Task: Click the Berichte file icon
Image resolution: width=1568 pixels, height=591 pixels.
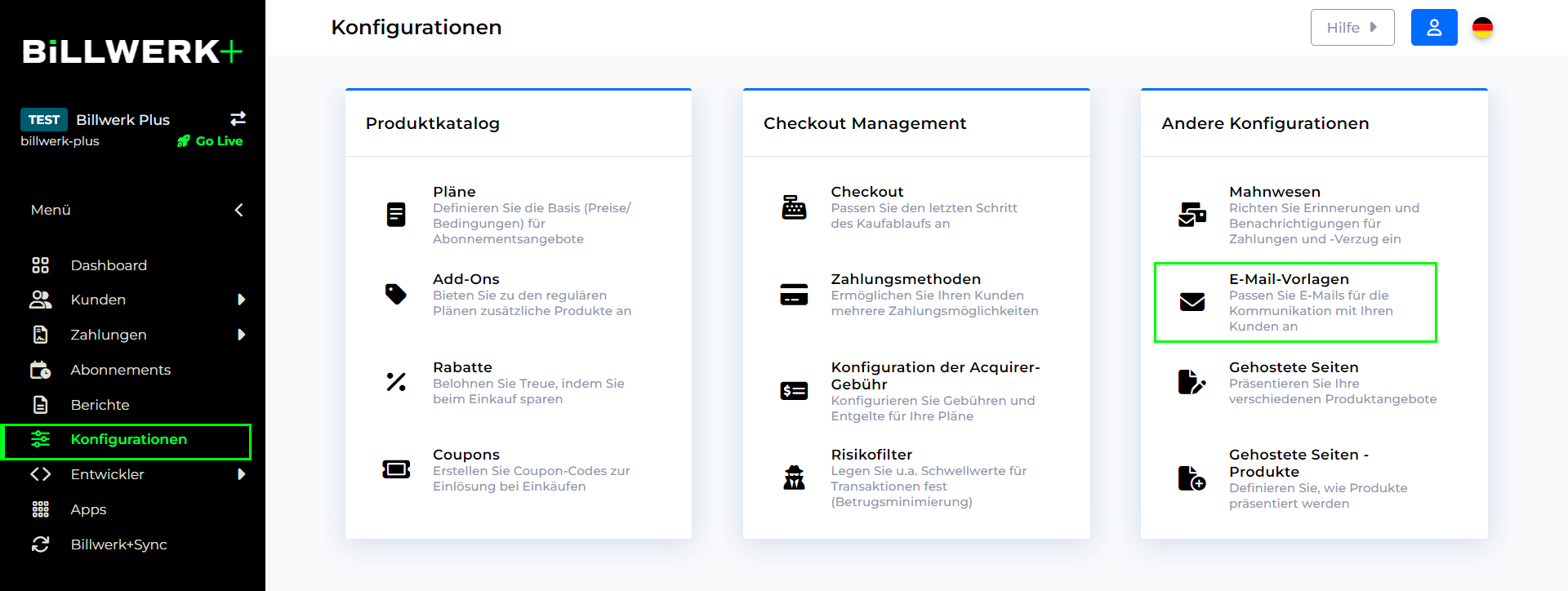Action: click(x=40, y=405)
